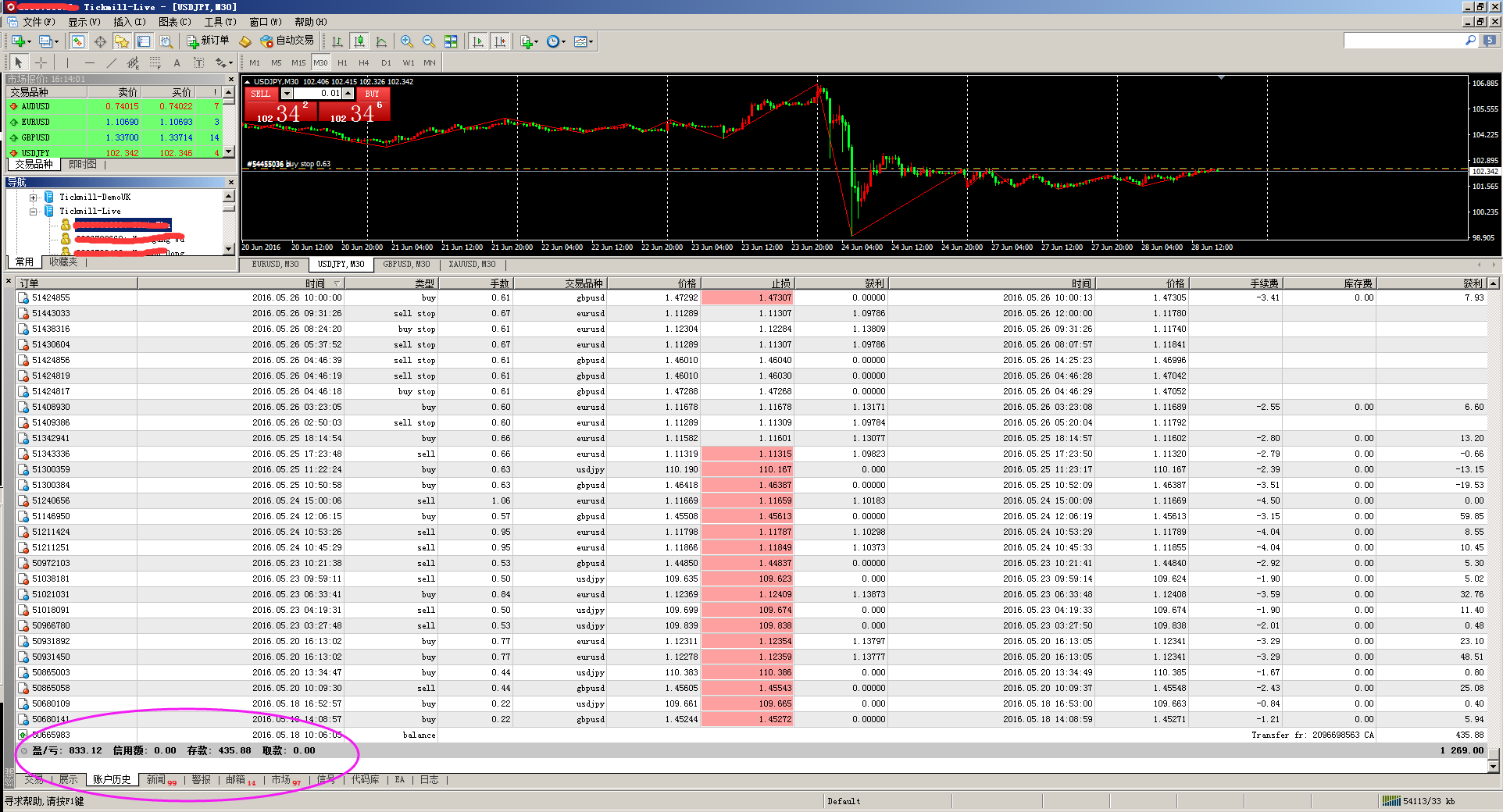Open the Strategy Tester icon

tap(166, 41)
